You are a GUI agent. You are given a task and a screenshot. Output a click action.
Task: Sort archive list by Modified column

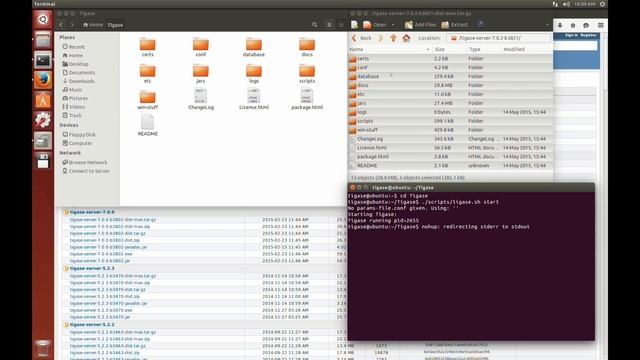point(527,49)
